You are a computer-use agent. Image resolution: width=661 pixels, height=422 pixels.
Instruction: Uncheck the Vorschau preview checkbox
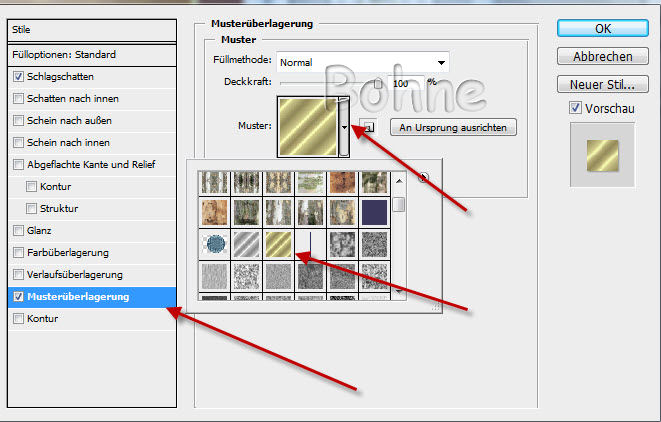(x=575, y=108)
